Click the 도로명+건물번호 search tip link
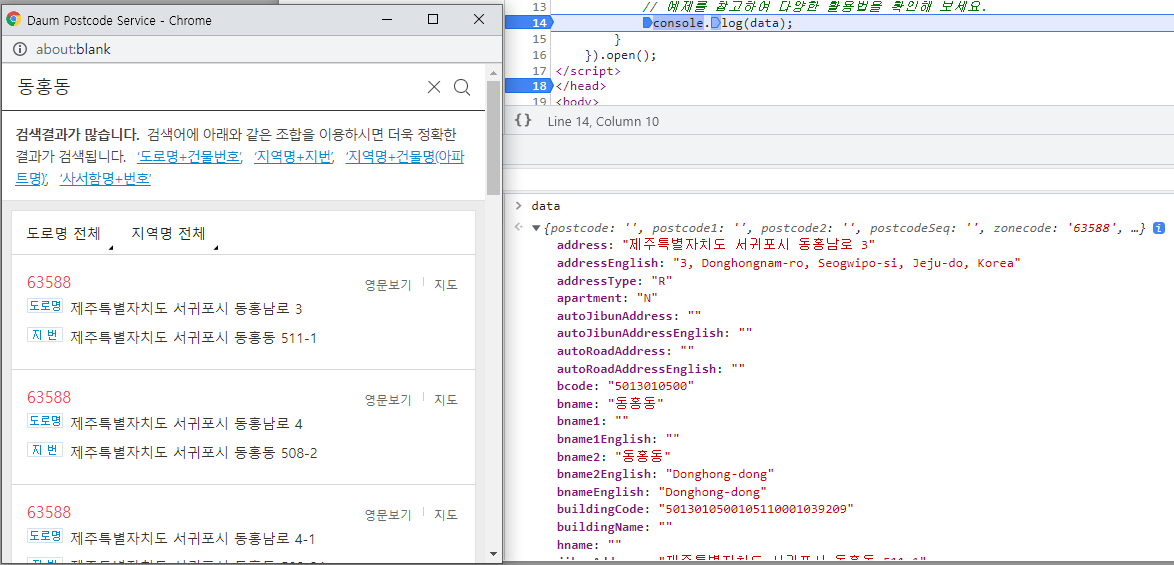This screenshot has width=1174, height=565. [x=189, y=156]
